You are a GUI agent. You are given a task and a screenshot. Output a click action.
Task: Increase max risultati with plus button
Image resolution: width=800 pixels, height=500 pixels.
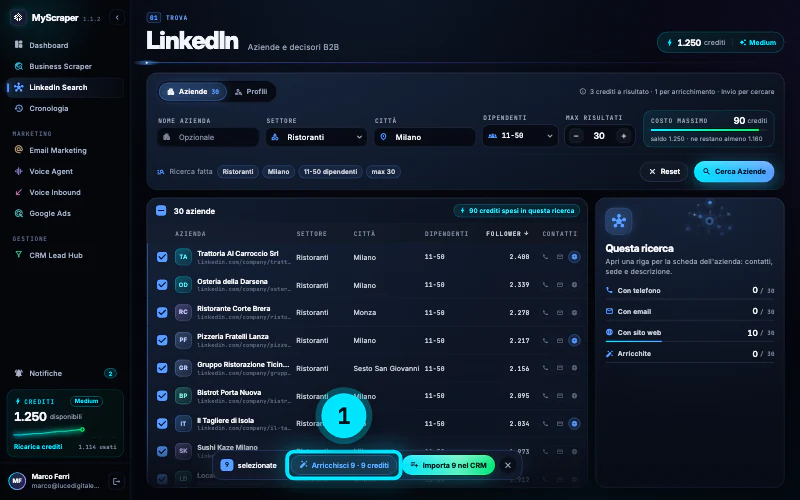[623, 136]
